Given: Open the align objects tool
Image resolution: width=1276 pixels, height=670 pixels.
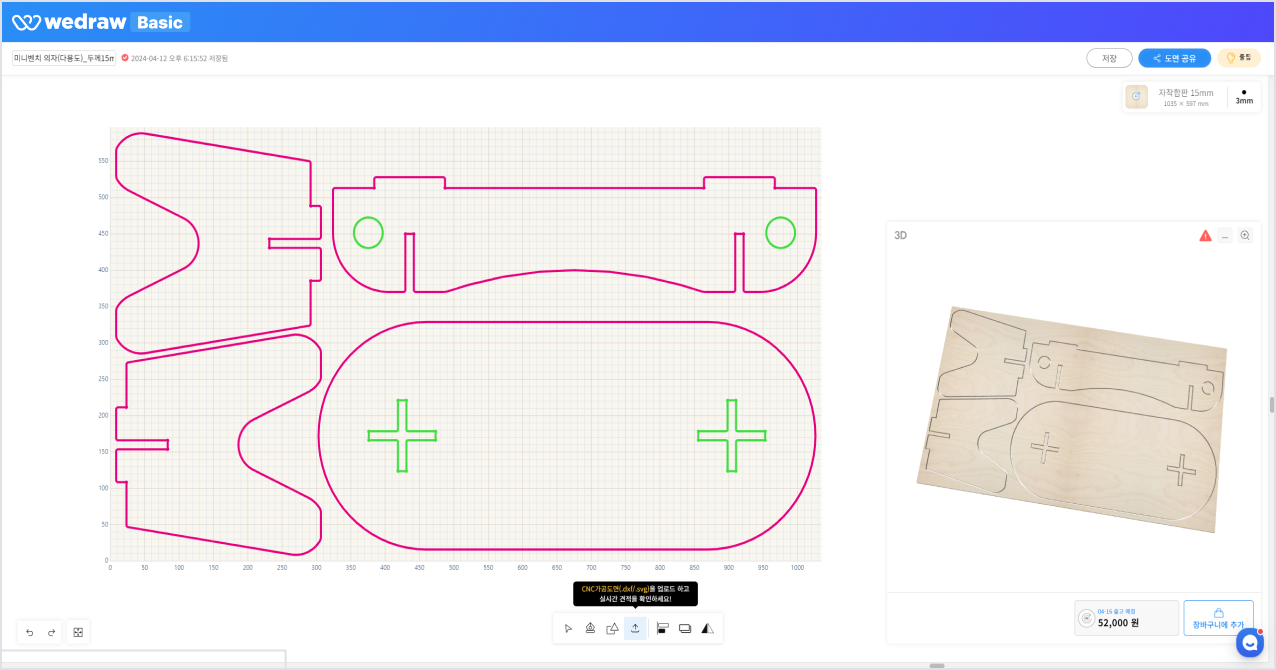Looking at the screenshot, I should [x=662, y=628].
